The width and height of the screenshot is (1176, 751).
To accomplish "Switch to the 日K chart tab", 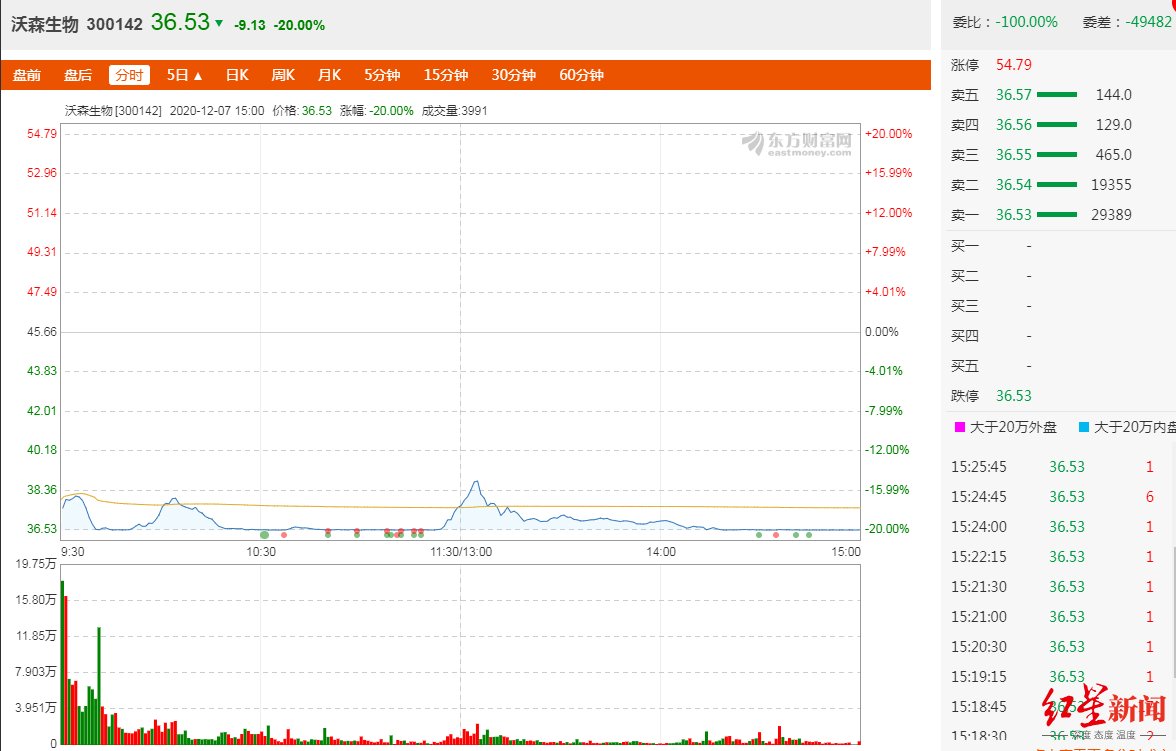I will pos(237,75).
